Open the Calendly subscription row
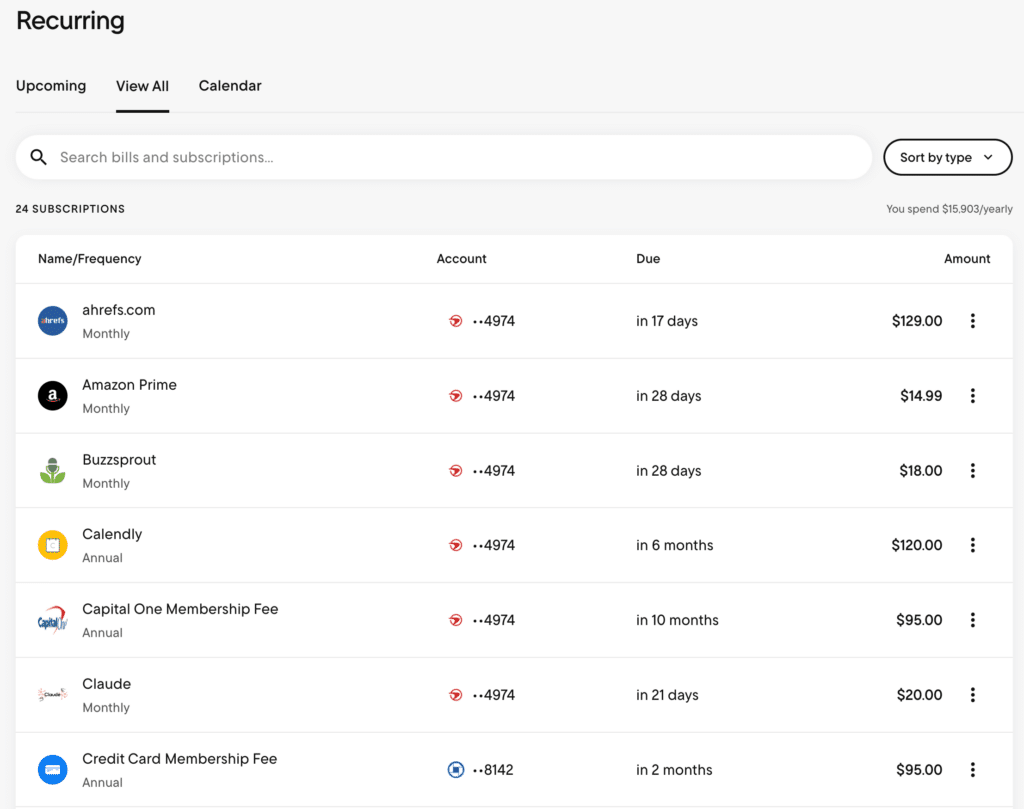The image size is (1024, 809). click(514, 545)
